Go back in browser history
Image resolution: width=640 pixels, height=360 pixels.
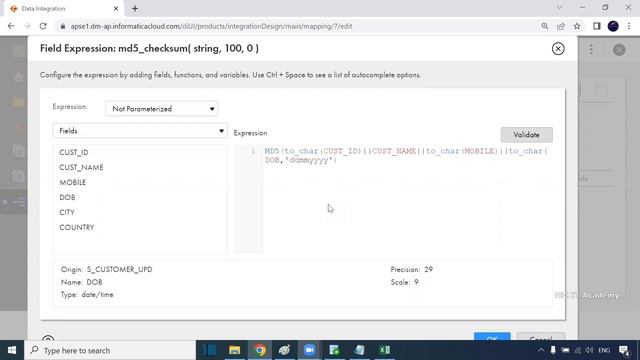click(x=11, y=26)
